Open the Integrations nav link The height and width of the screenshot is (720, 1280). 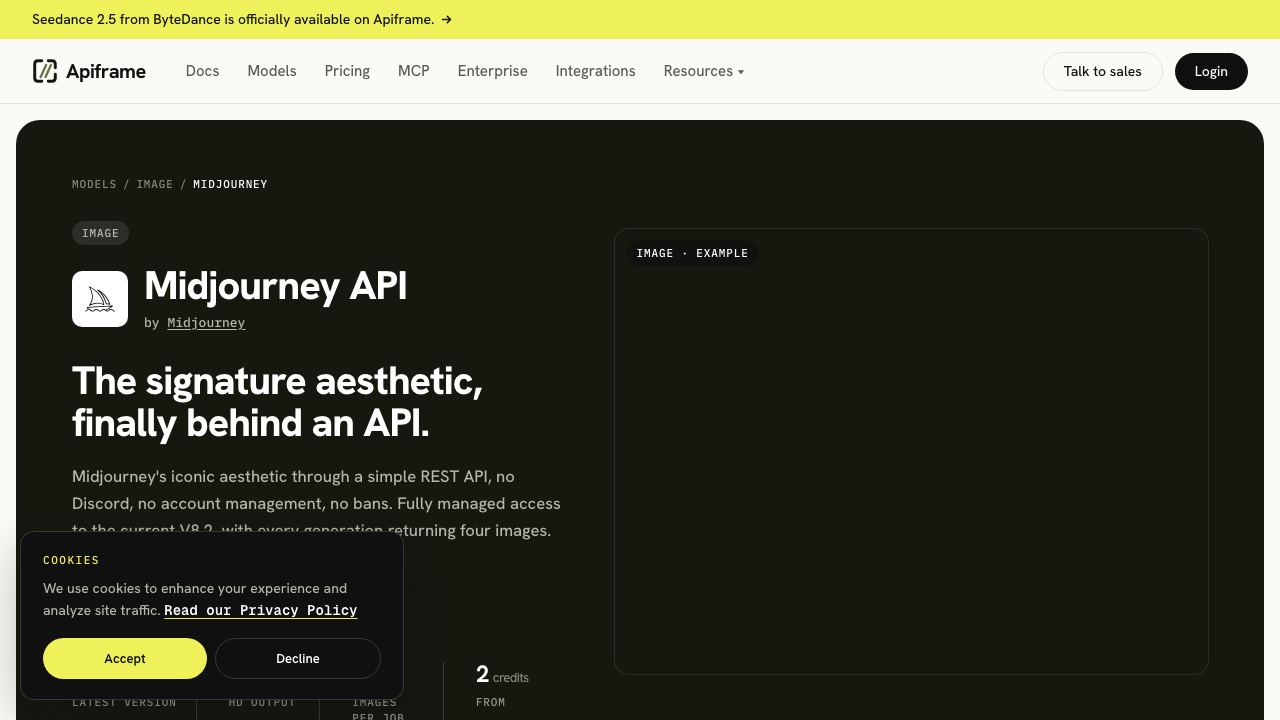tap(595, 71)
